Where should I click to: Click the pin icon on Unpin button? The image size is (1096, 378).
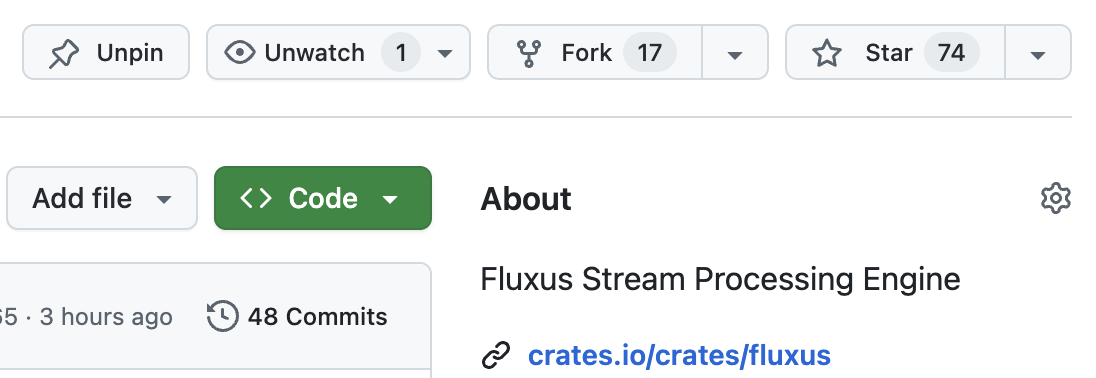click(64, 53)
